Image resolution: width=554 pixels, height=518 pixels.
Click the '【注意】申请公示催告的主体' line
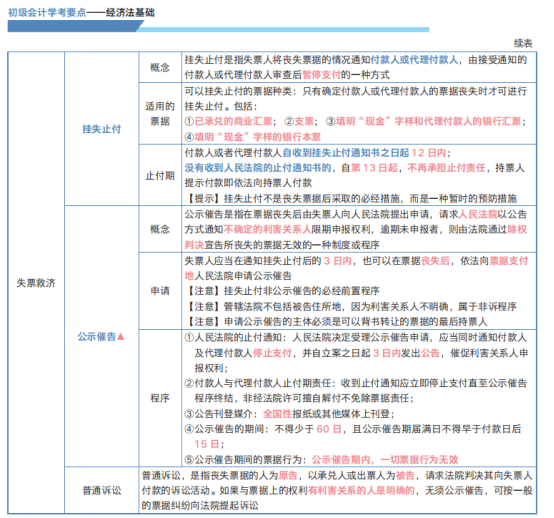click(x=336, y=322)
